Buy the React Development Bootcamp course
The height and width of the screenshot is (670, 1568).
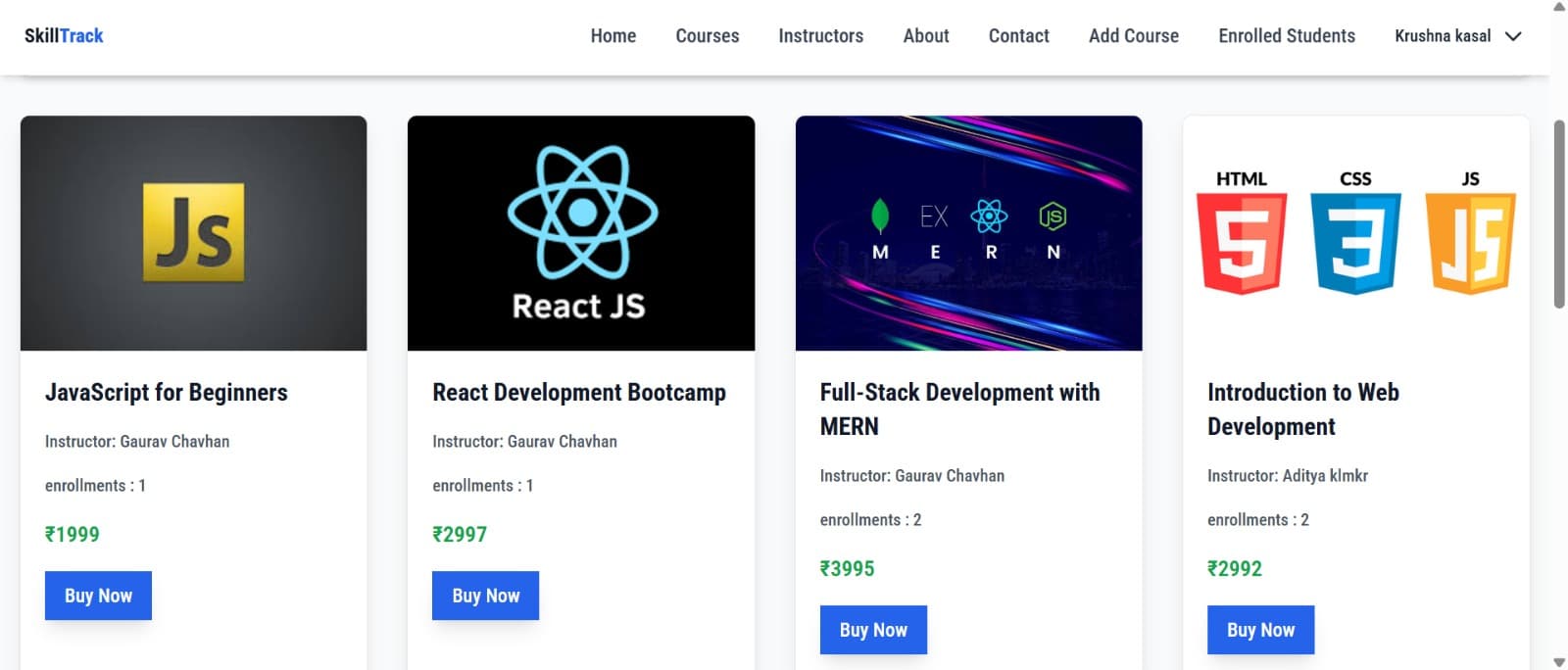pos(485,596)
